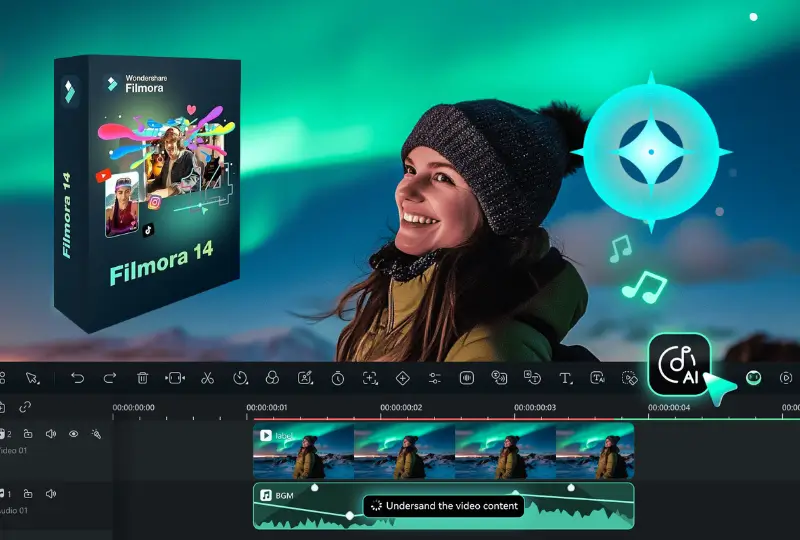Screen dimensions: 800x540
Task: Choose the Select (arrow) tool
Action: 32,378
